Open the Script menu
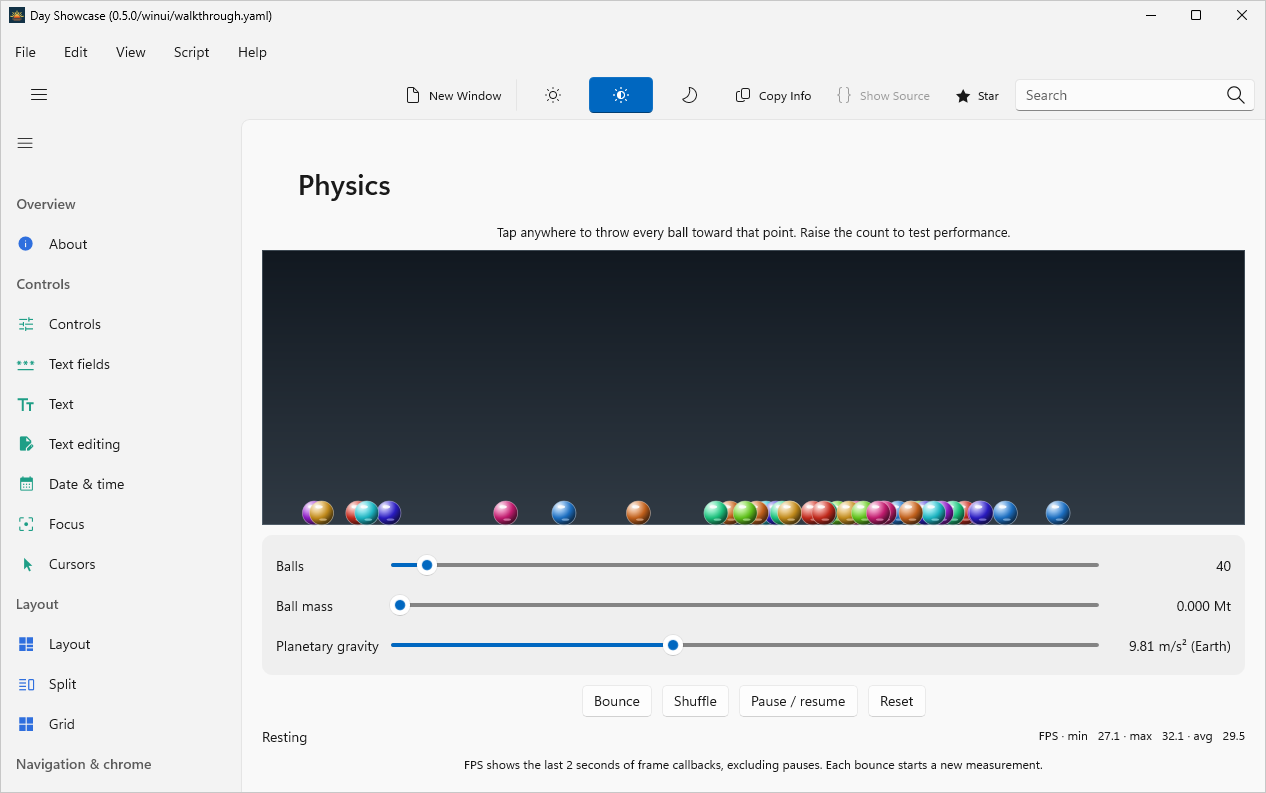Image resolution: width=1266 pixels, height=793 pixels. click(x=192, y=52)
